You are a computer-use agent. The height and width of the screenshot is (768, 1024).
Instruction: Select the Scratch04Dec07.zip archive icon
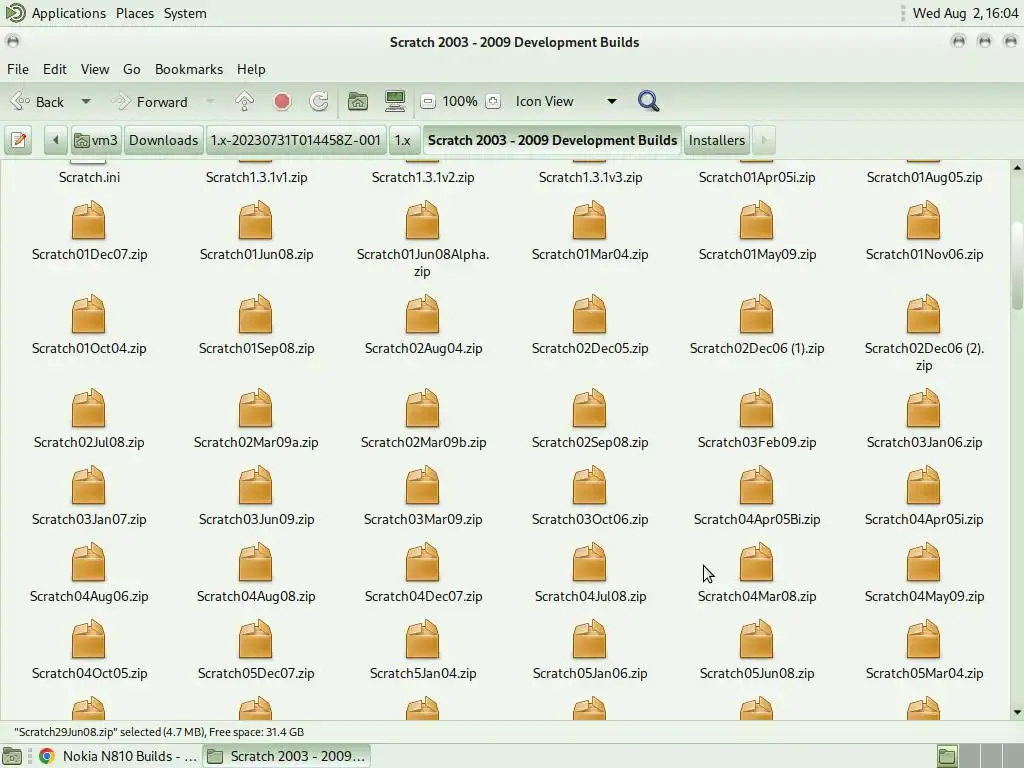coord(423,563)
